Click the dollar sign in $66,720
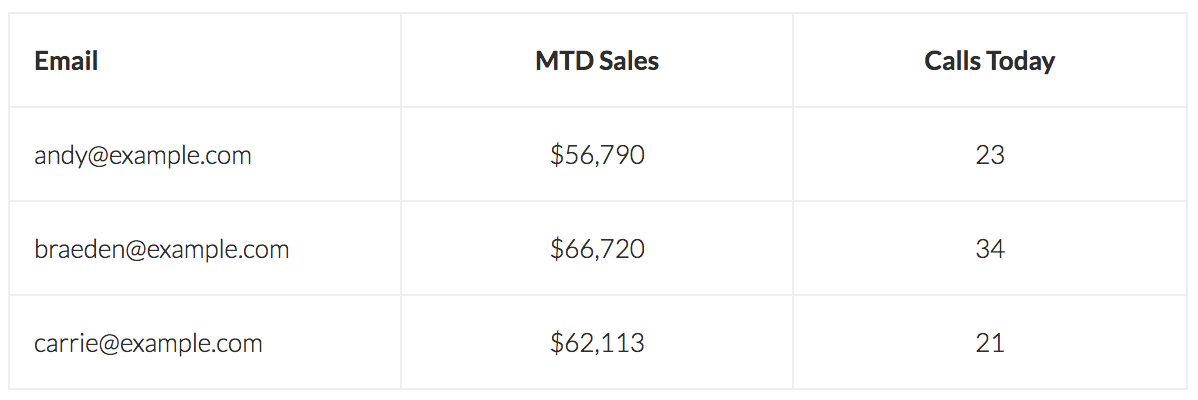The image size is (1198, 400). pyautogui.click(x=557, y=249)
